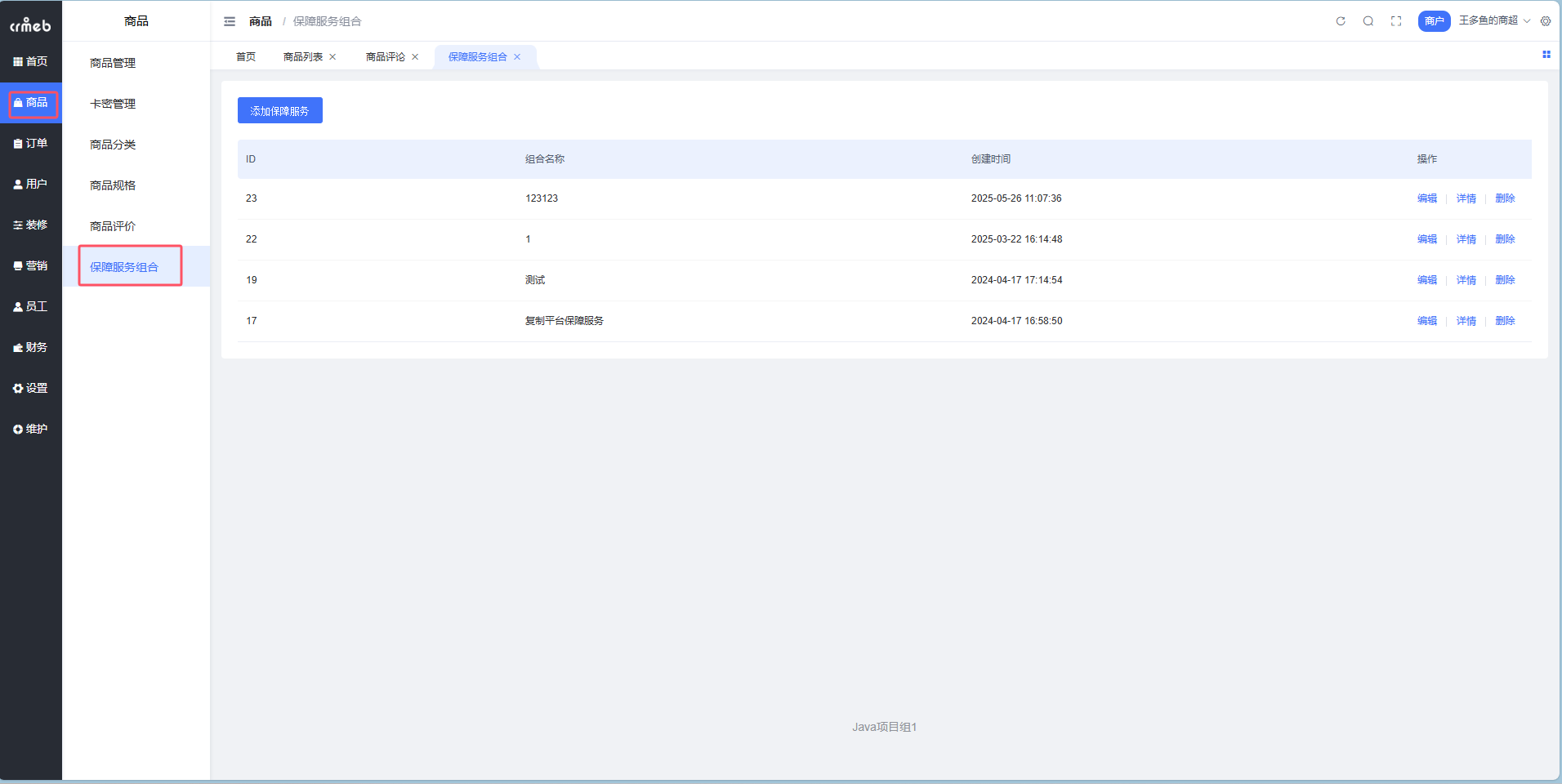Go to 营销 in the sidebar
1562x784 pixels.
click(31, 266)
